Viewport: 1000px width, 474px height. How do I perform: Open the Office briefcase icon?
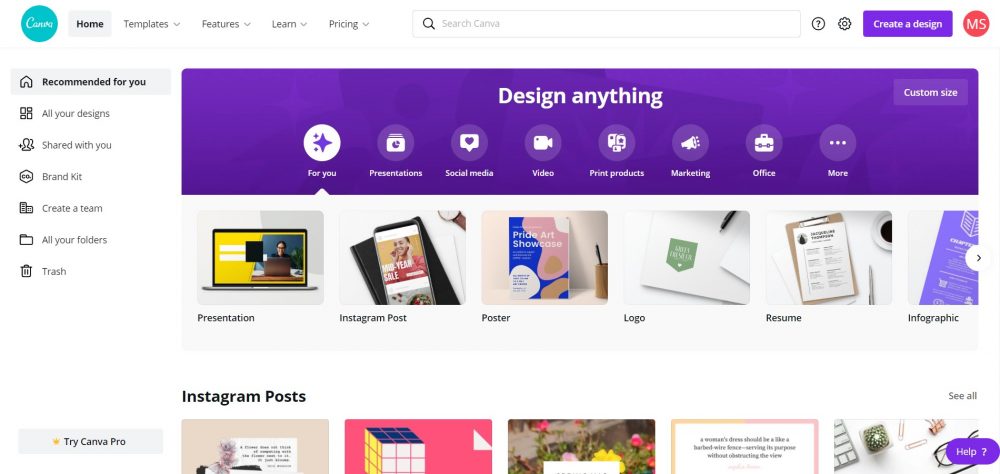[x=764, y=142]
